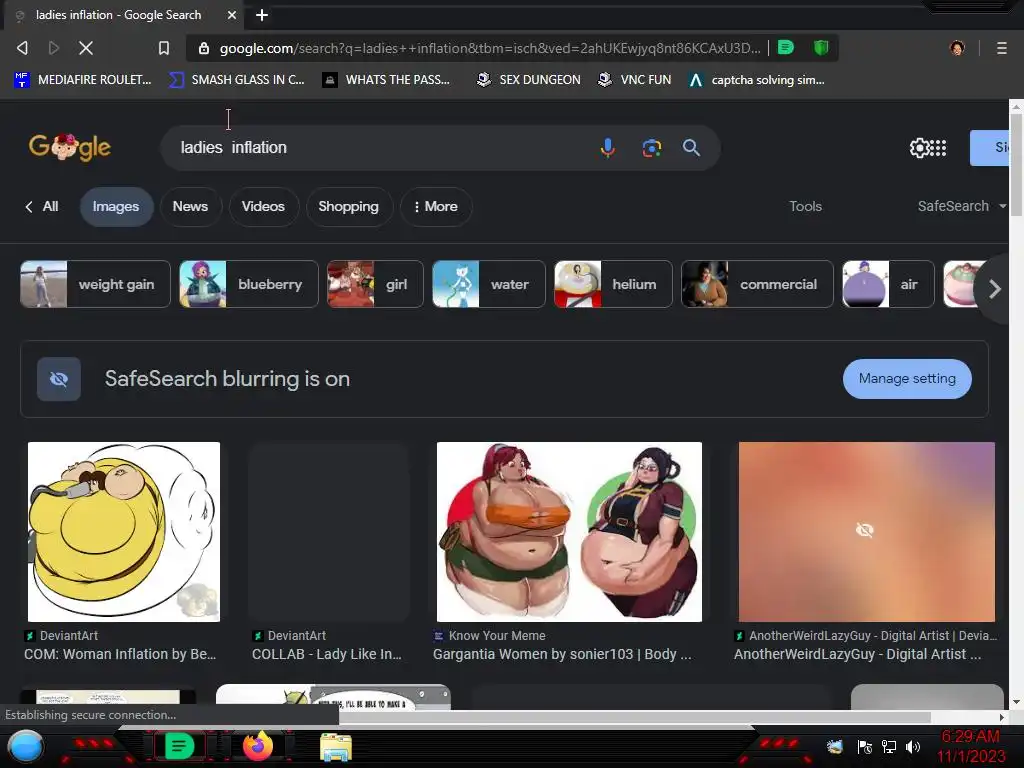1024x768 pixels.
Task: Start voice search with the microphone icon
Action: tap(607, 148)
